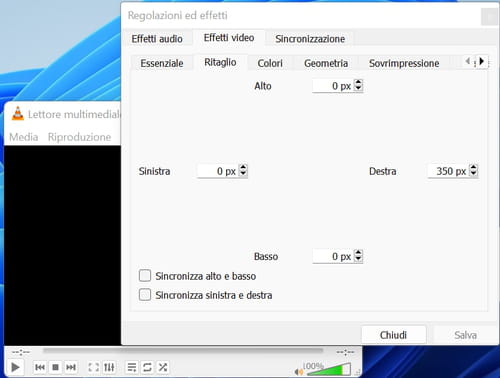Switch to the Colori tab
The height and width of the screenshot is (378, 500).
pos(270,63)
